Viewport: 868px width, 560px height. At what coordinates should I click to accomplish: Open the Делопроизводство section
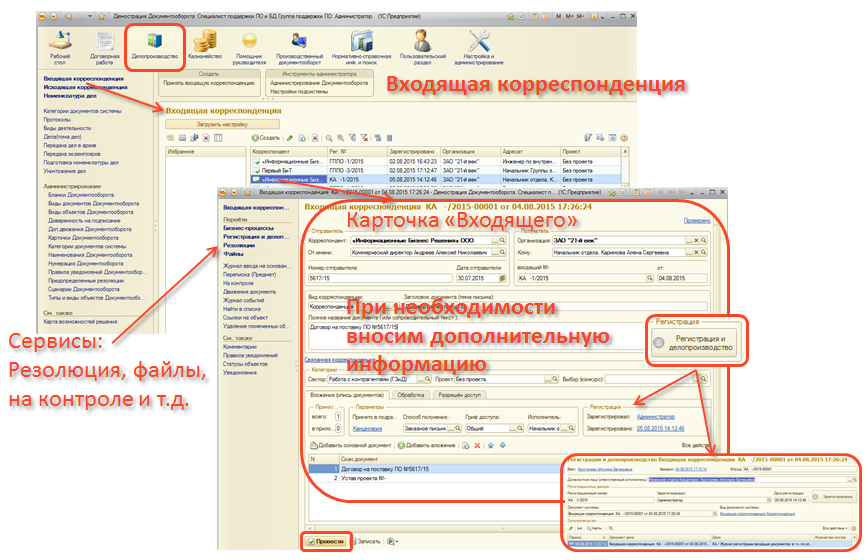coord(153,47)
